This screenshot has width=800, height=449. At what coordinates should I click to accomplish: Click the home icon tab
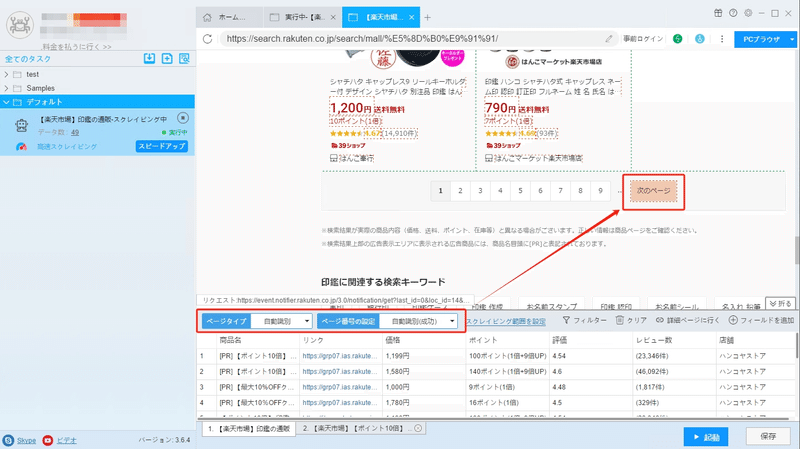coord(207,17)
